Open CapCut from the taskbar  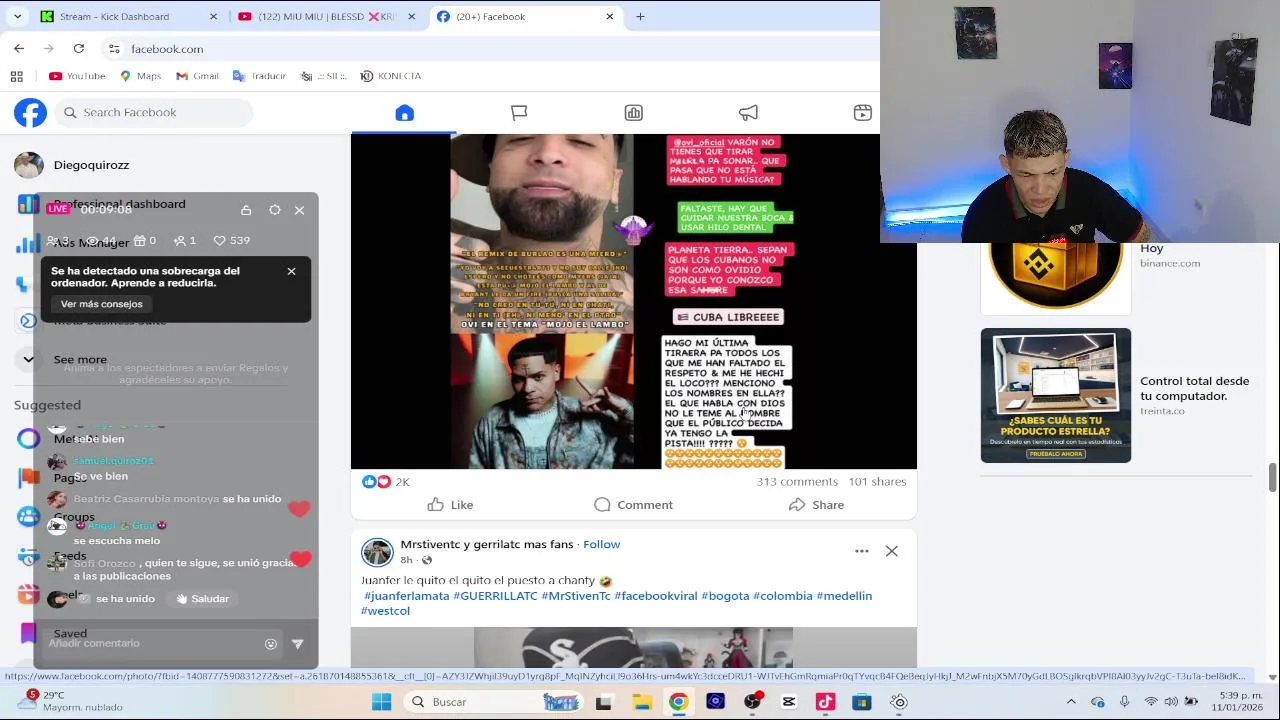click(x=789, y=702)
